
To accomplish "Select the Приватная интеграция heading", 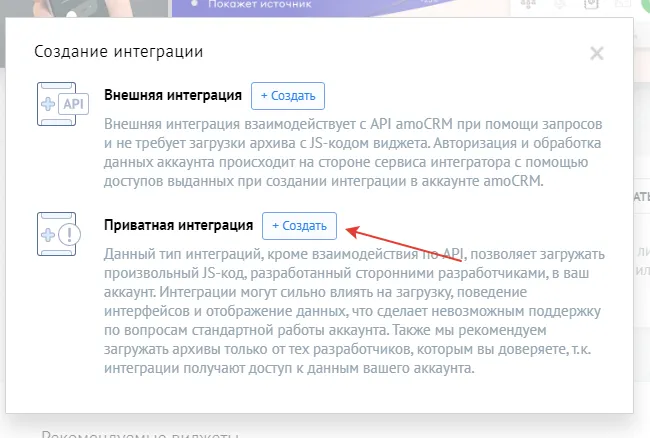I will [x=179, y=225].
